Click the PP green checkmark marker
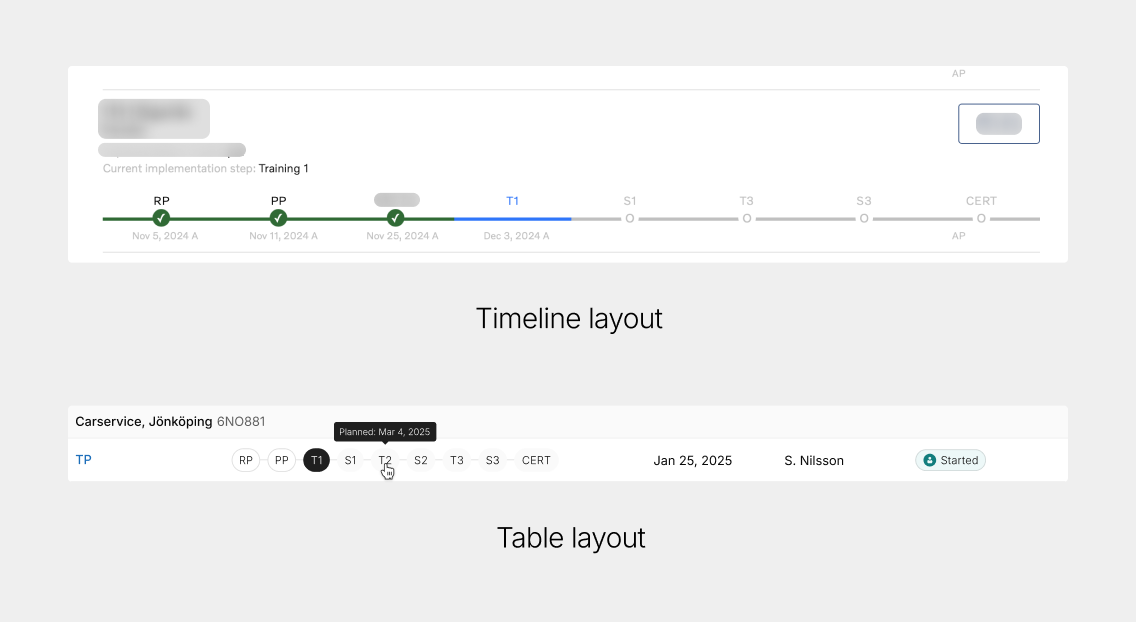Viewport: 1136px width, 622px height. pyautogui.click(x=278, y=217)
